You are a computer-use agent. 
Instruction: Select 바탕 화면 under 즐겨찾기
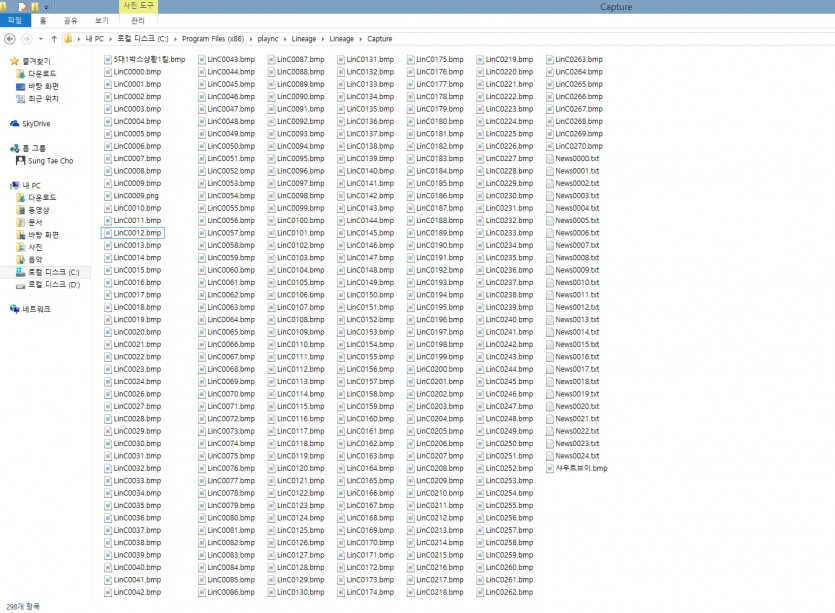point(43,87)
